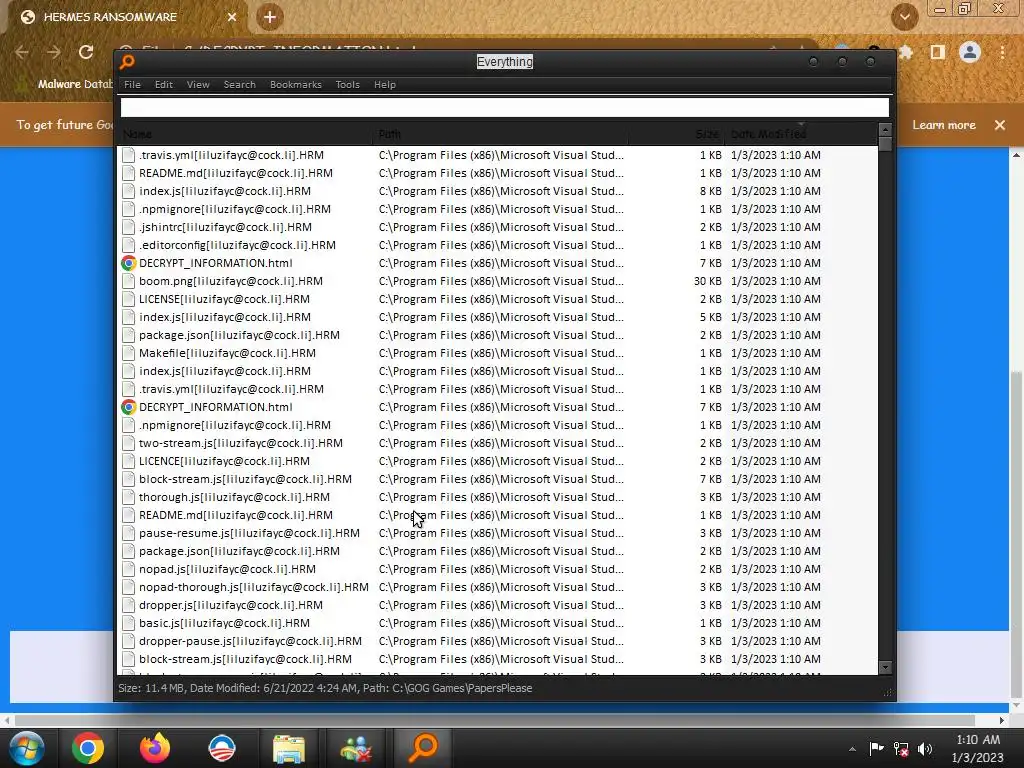Screen dimensions: 1024x768
Task: Open Windows Explorer from the taskbar
Action: 289,748
